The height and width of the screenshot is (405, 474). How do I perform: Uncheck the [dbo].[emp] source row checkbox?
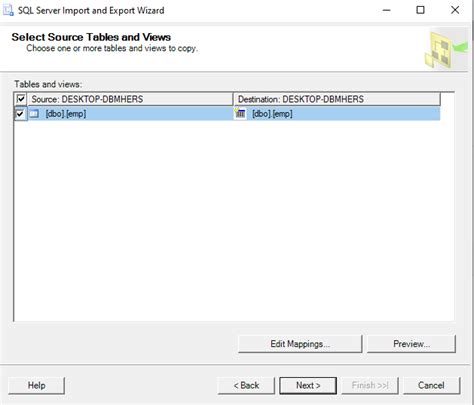click(x=20, y=114)
